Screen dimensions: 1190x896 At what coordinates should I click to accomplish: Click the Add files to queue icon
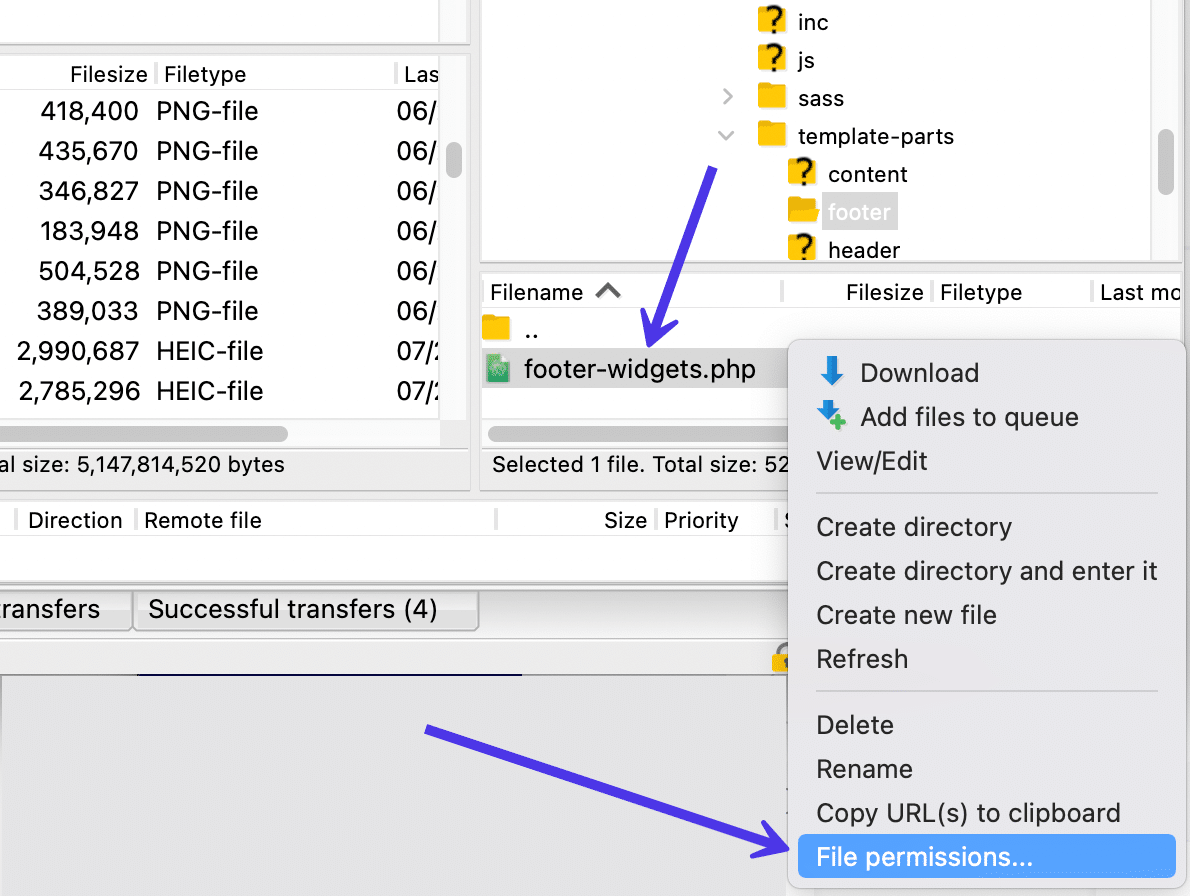click(831, 417)
